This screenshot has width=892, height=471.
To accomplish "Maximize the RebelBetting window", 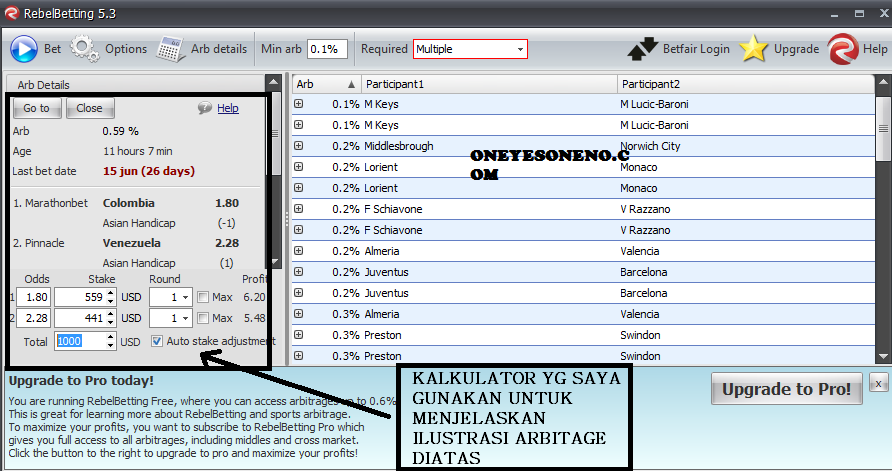I will point(860,14).
